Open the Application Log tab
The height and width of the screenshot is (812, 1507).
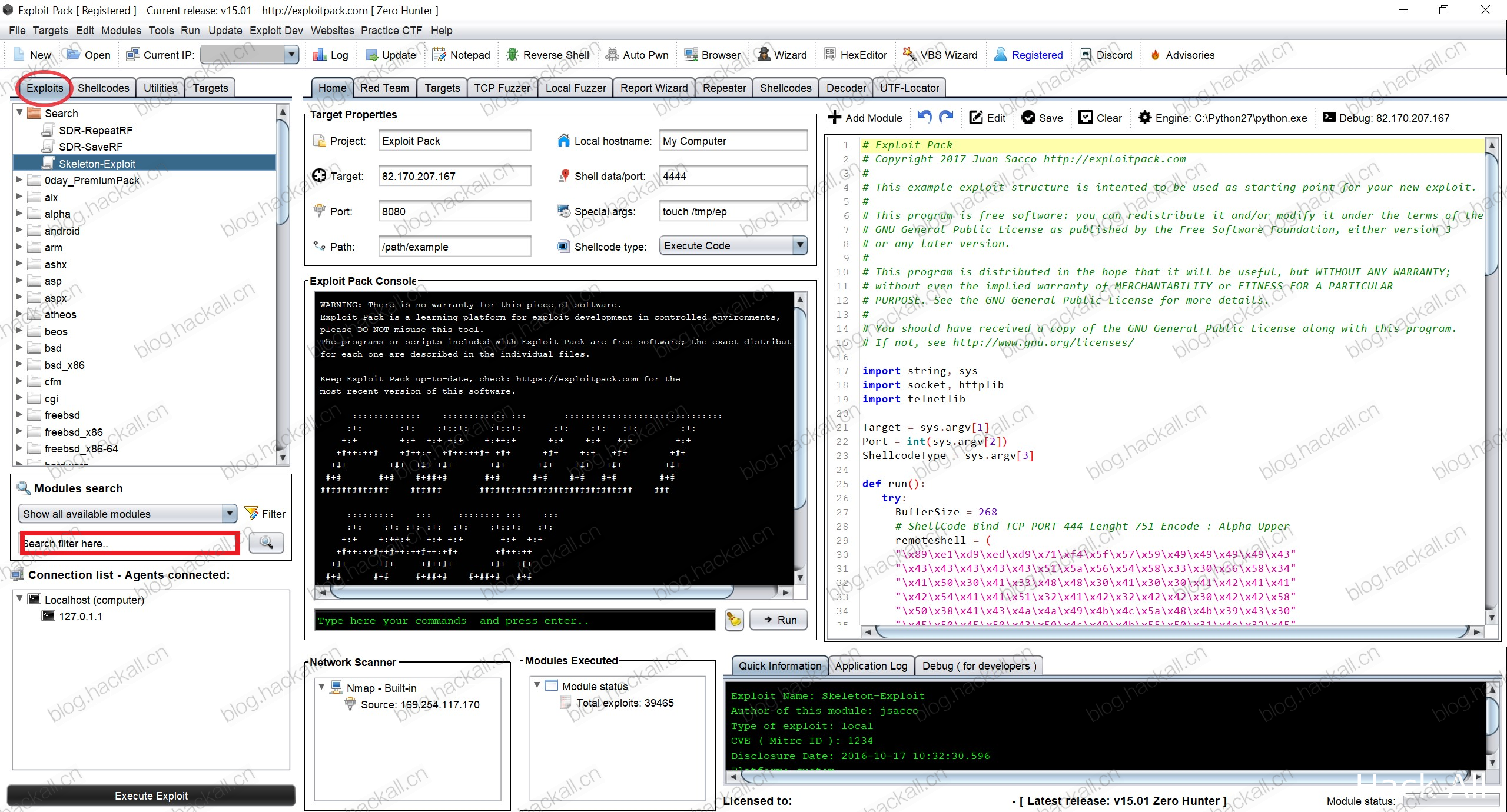[871, 665]
